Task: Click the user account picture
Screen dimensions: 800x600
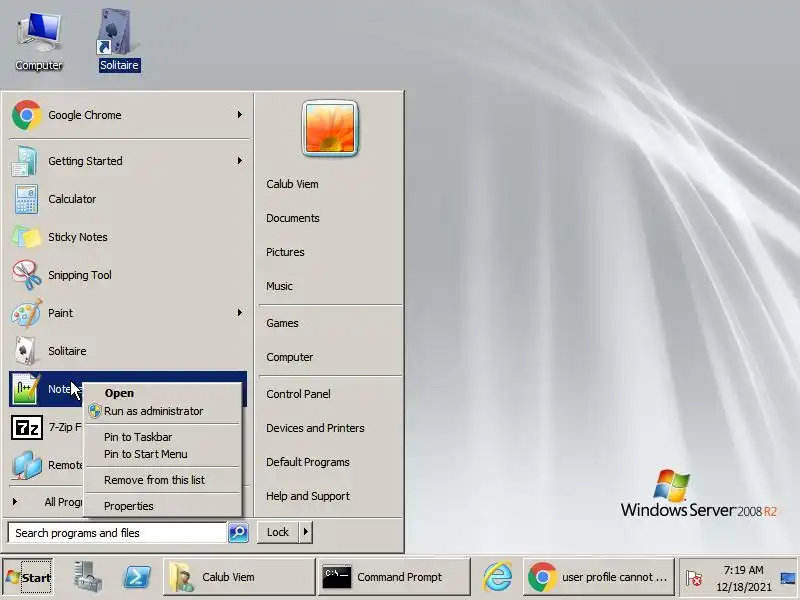Action: [330, 128]
